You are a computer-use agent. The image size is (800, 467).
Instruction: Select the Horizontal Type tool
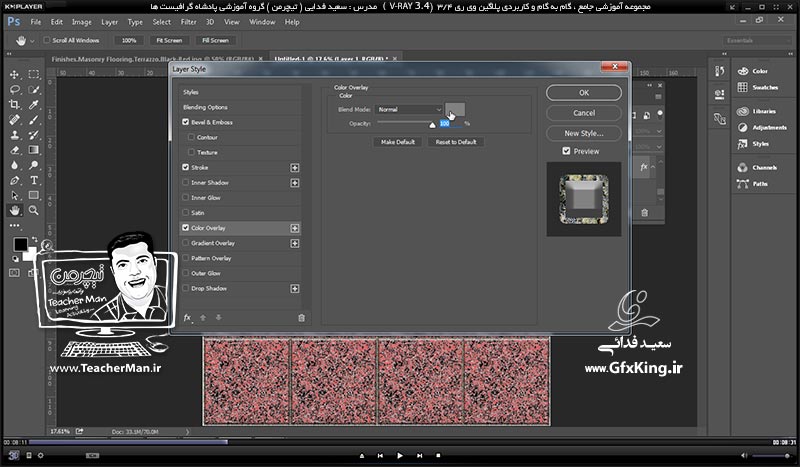click(x=34, y=180)
